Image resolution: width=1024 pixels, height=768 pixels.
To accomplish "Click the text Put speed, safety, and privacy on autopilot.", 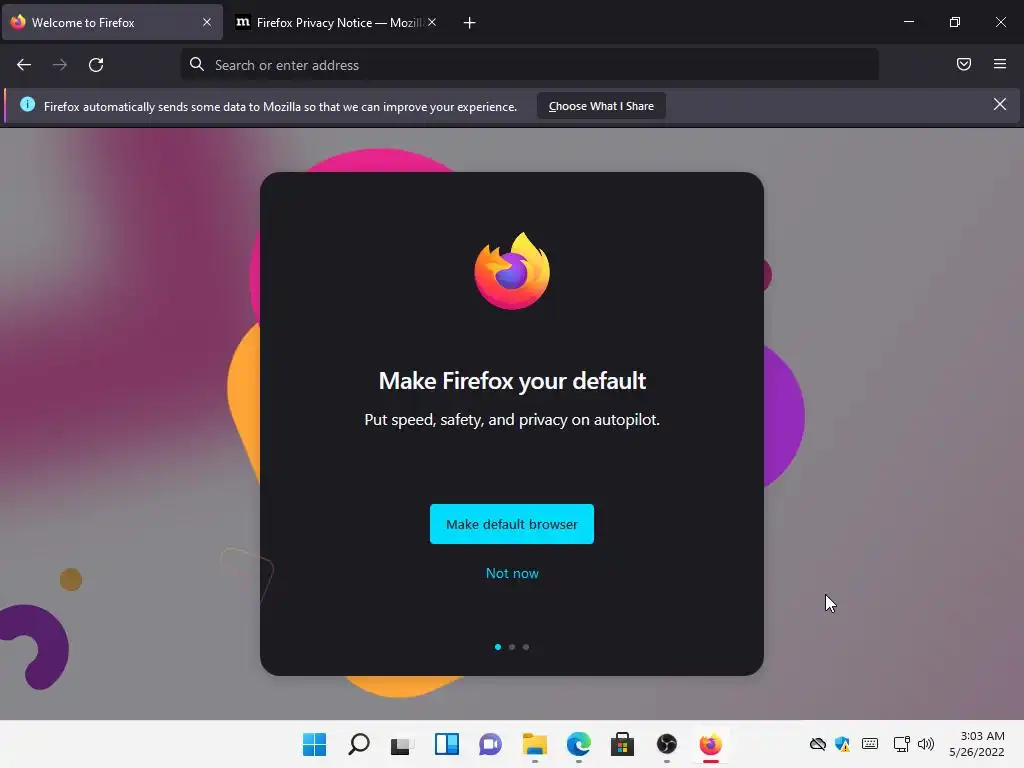I will (x=512, y=419).
